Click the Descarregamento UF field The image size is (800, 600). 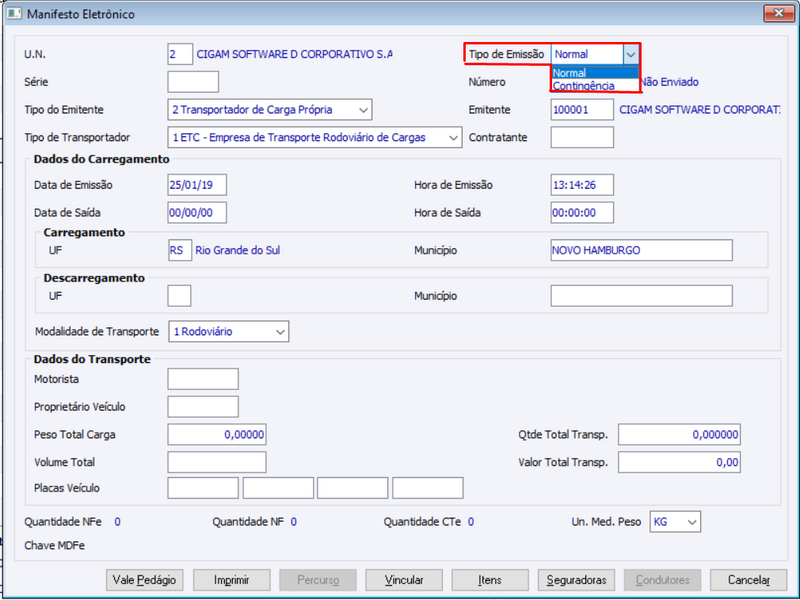coord(180,296)
